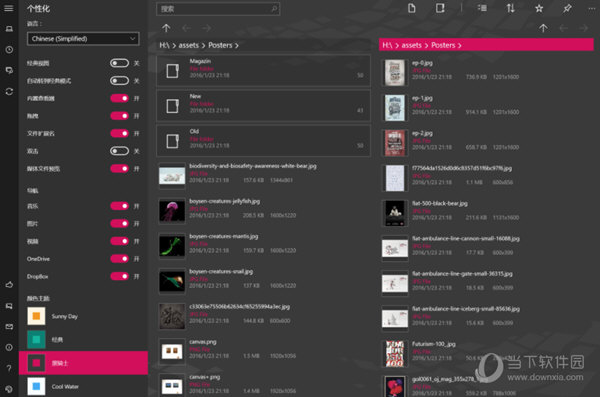Select boysen-creatures-snail.jpg file name
This screenshot has height=397, width=600.
(221, 271)
